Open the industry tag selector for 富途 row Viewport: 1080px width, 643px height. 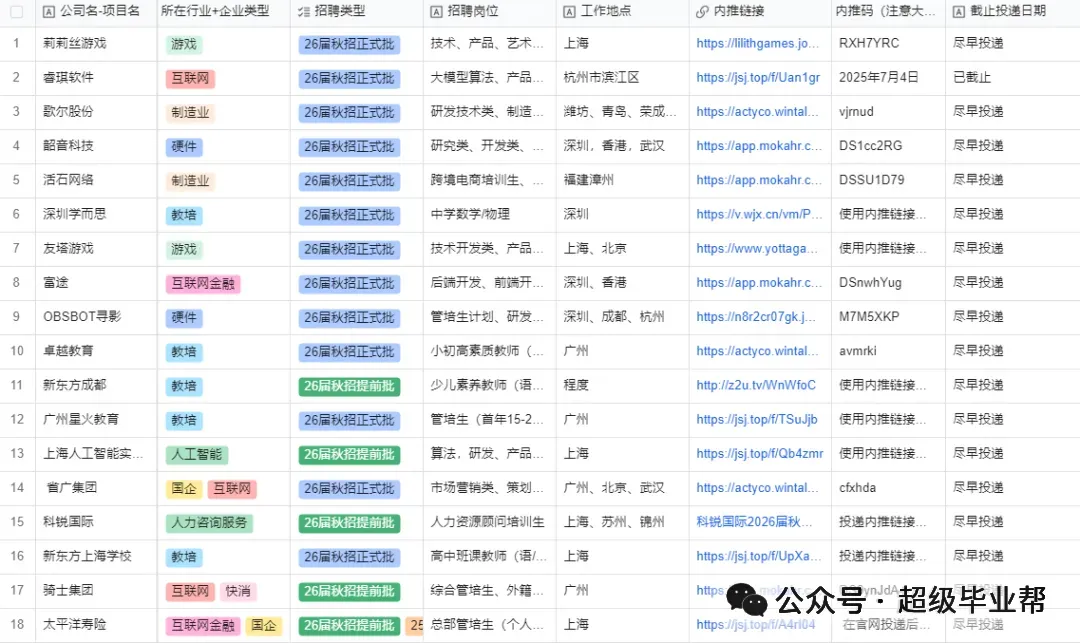coord(203,283)
